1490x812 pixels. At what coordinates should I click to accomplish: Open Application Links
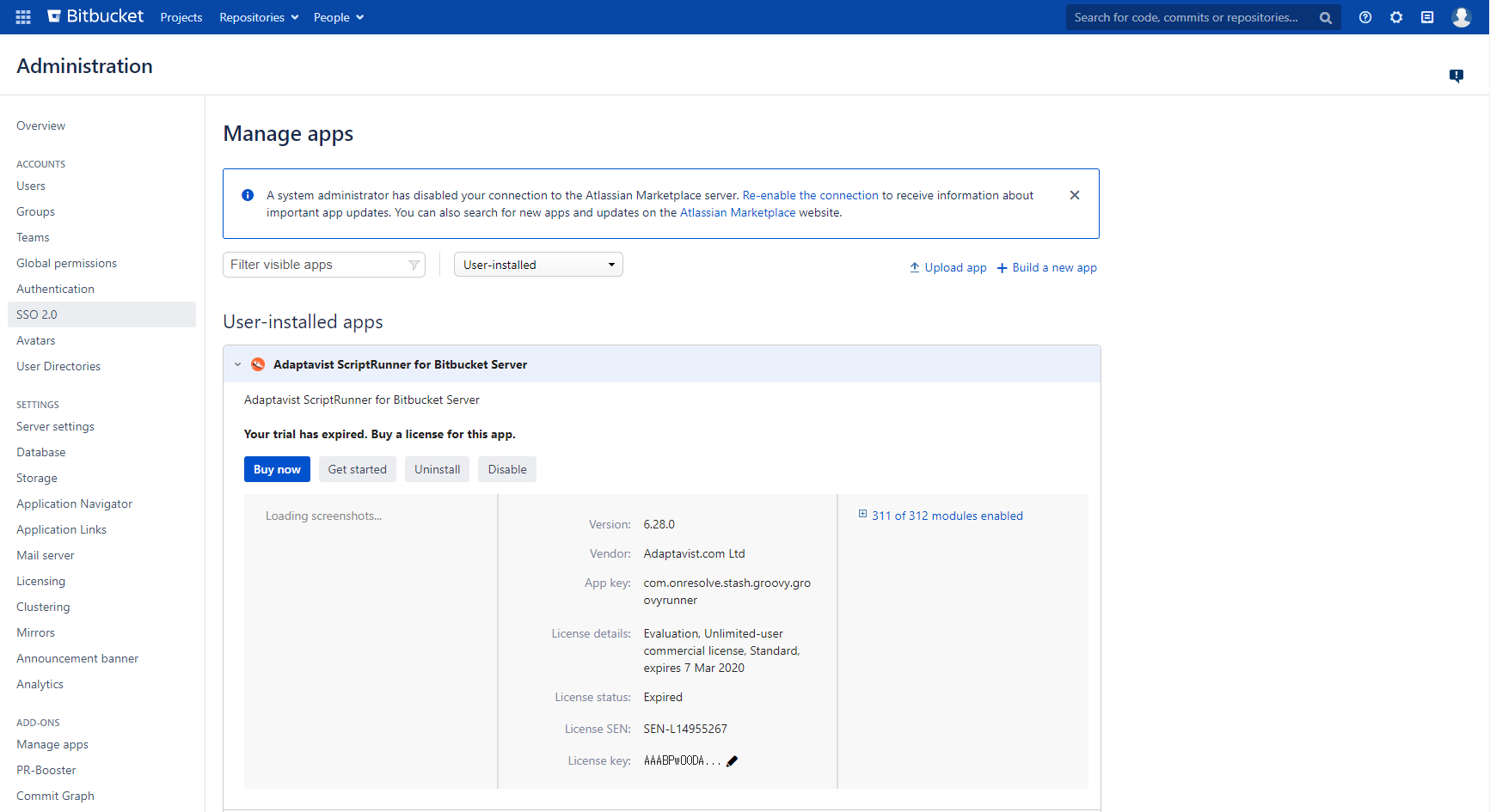61,529
